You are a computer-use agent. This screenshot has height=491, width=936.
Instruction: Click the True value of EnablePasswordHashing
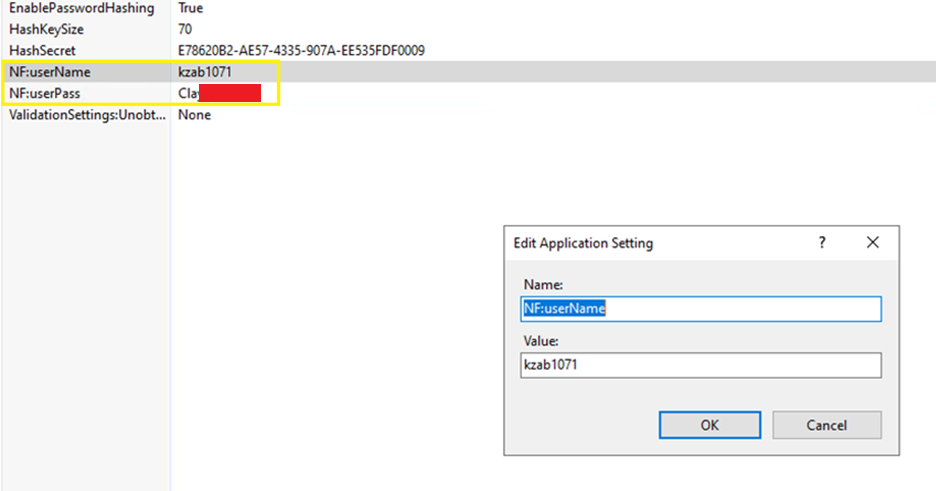pos(190,8)
